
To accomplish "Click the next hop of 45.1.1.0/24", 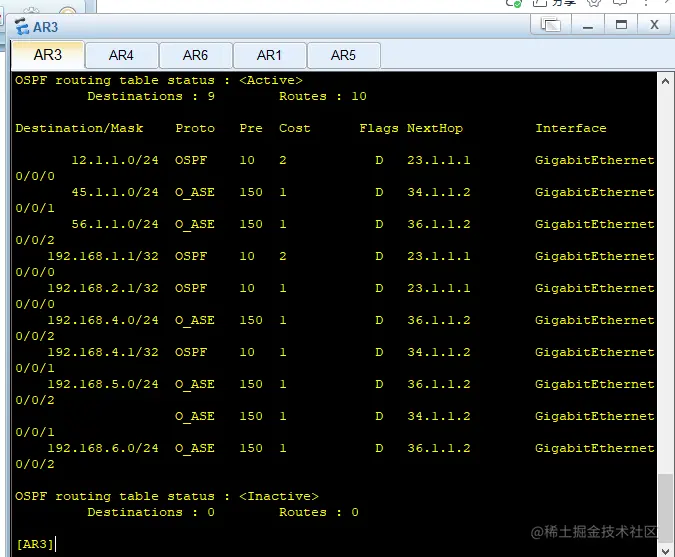I will click(x=439, y=192).
